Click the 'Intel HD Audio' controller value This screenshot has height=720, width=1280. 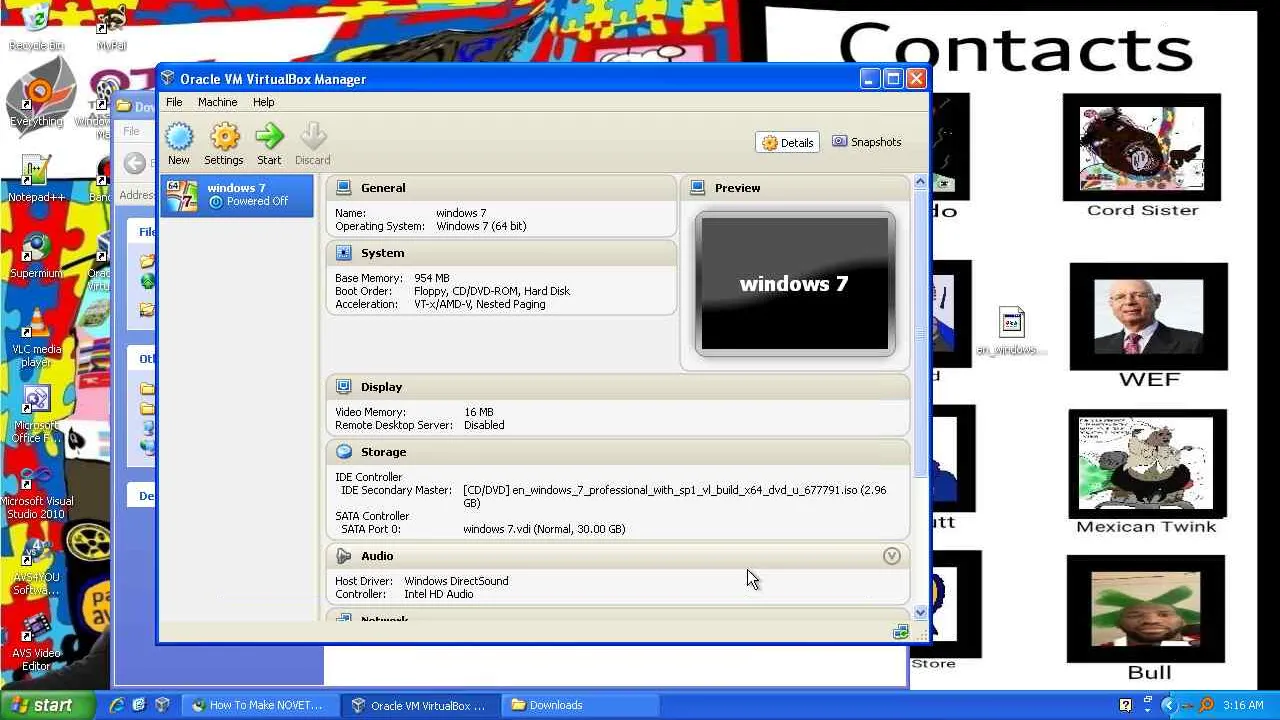click(x=439, y=594)
